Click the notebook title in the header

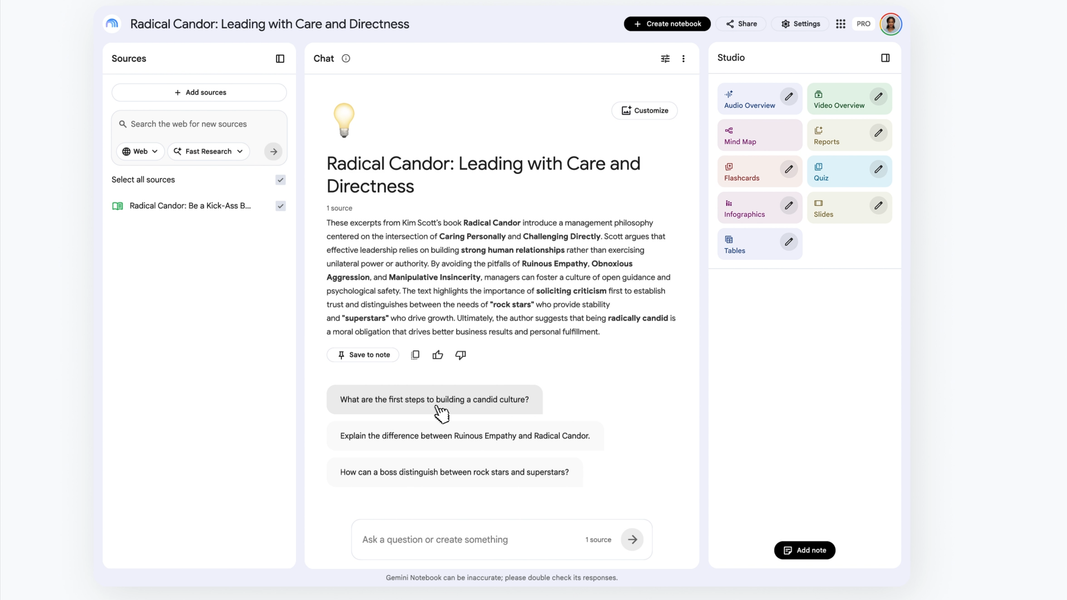click(269, 24)
